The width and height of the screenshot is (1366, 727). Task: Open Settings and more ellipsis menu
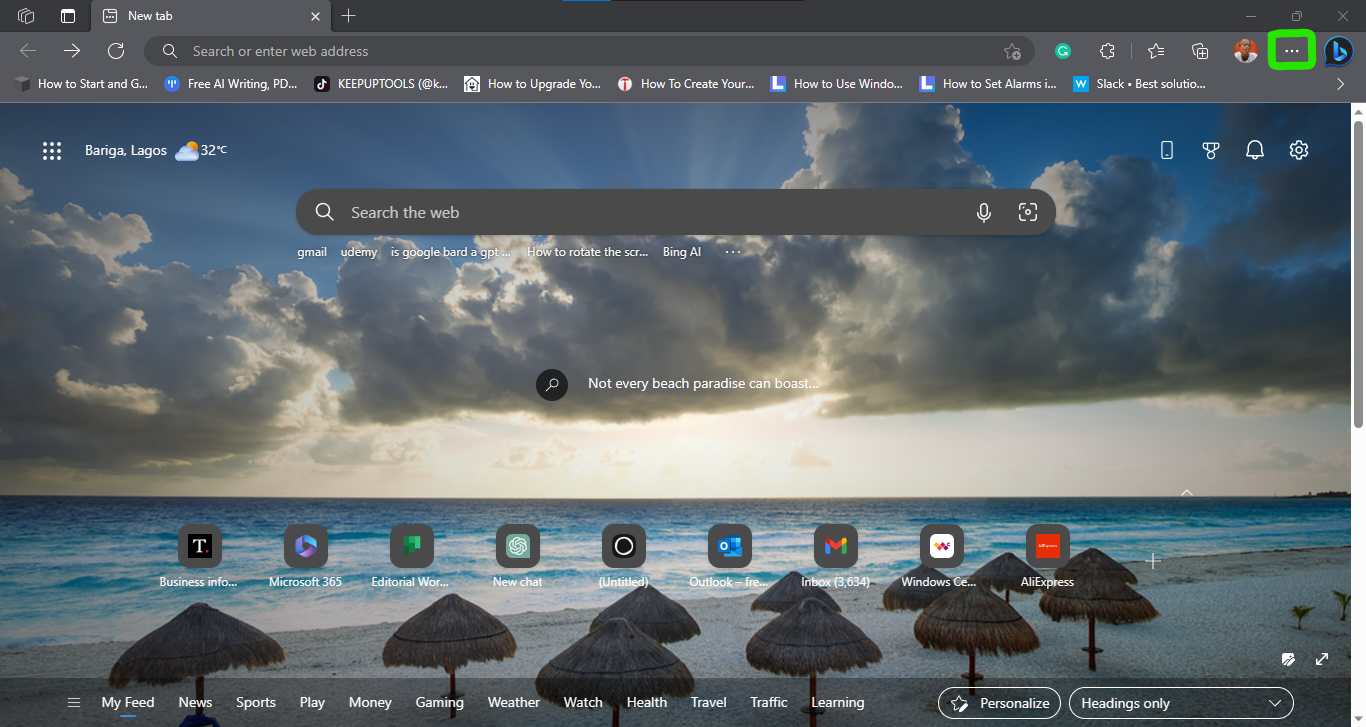(x=1291, y=51)
